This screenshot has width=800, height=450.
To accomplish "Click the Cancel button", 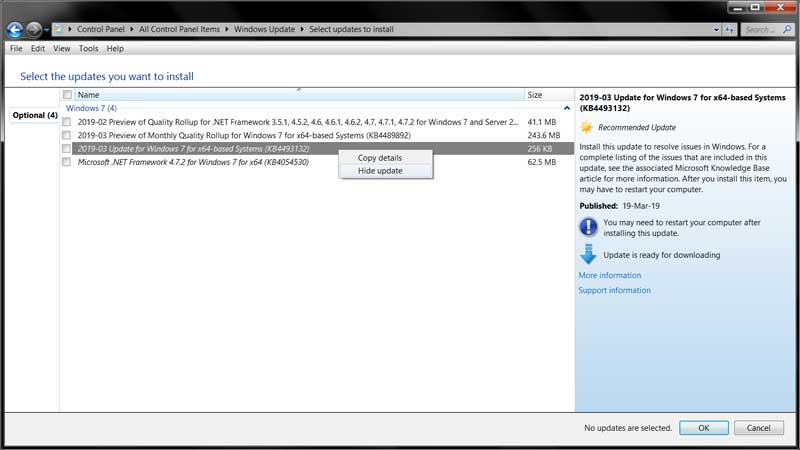I will (x=758, y=428).
